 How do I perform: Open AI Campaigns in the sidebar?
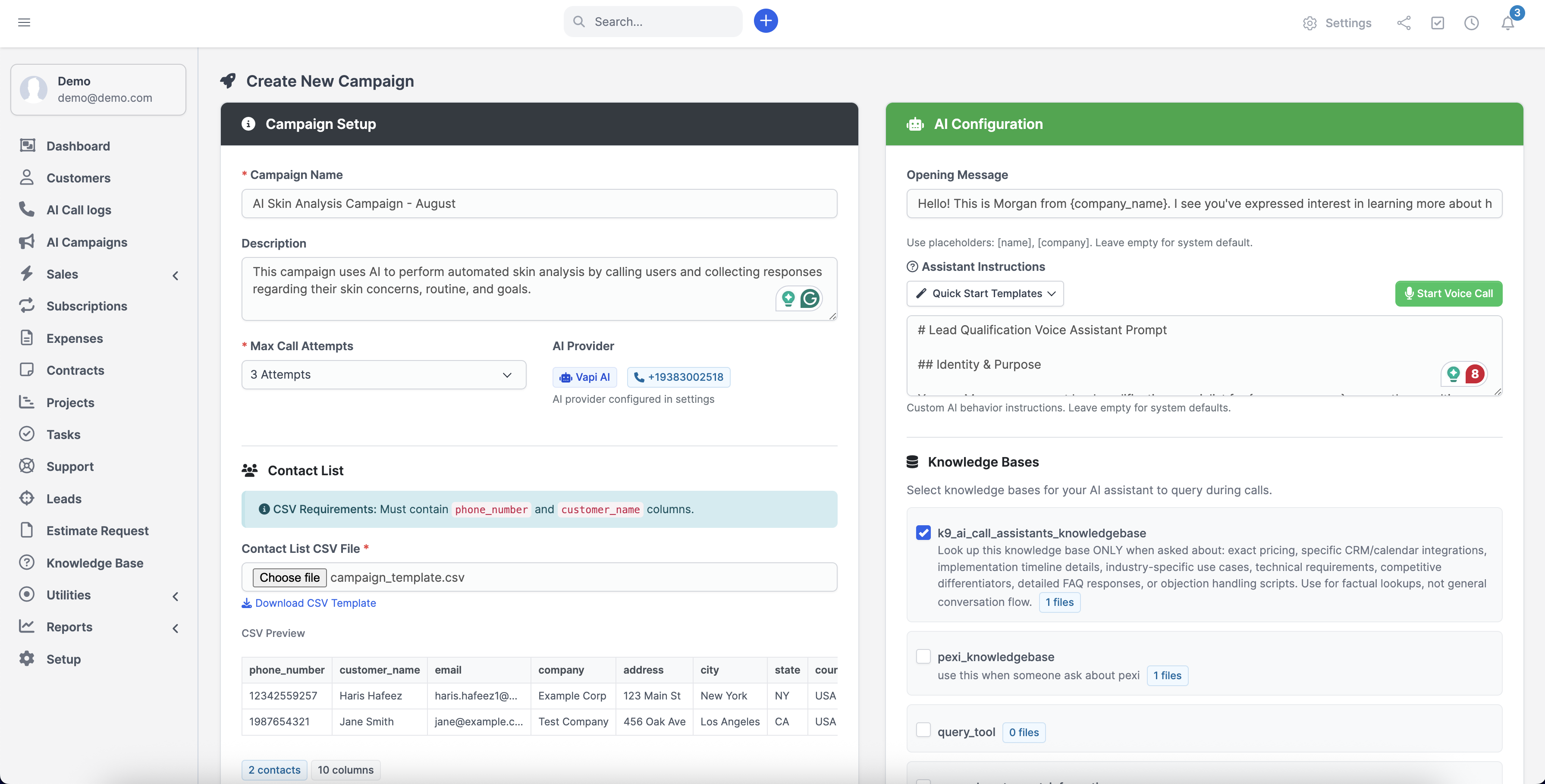[x=86, y=242]
